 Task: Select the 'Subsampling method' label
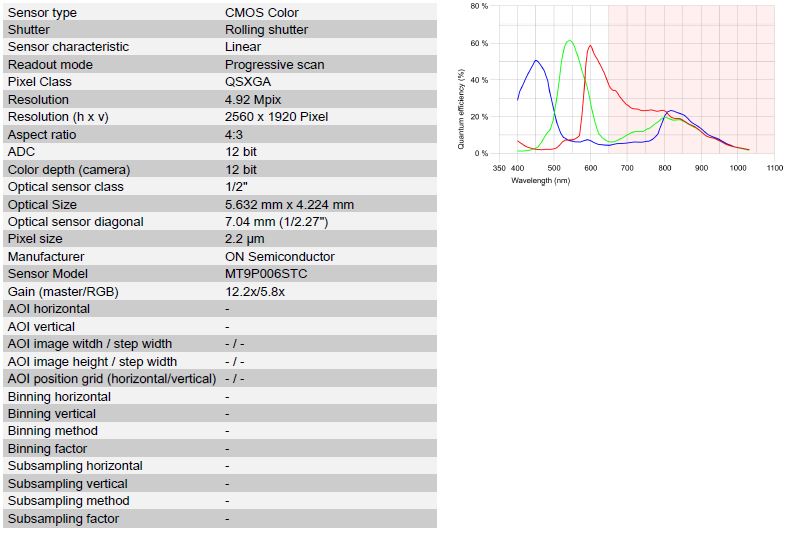coord(69,501)
